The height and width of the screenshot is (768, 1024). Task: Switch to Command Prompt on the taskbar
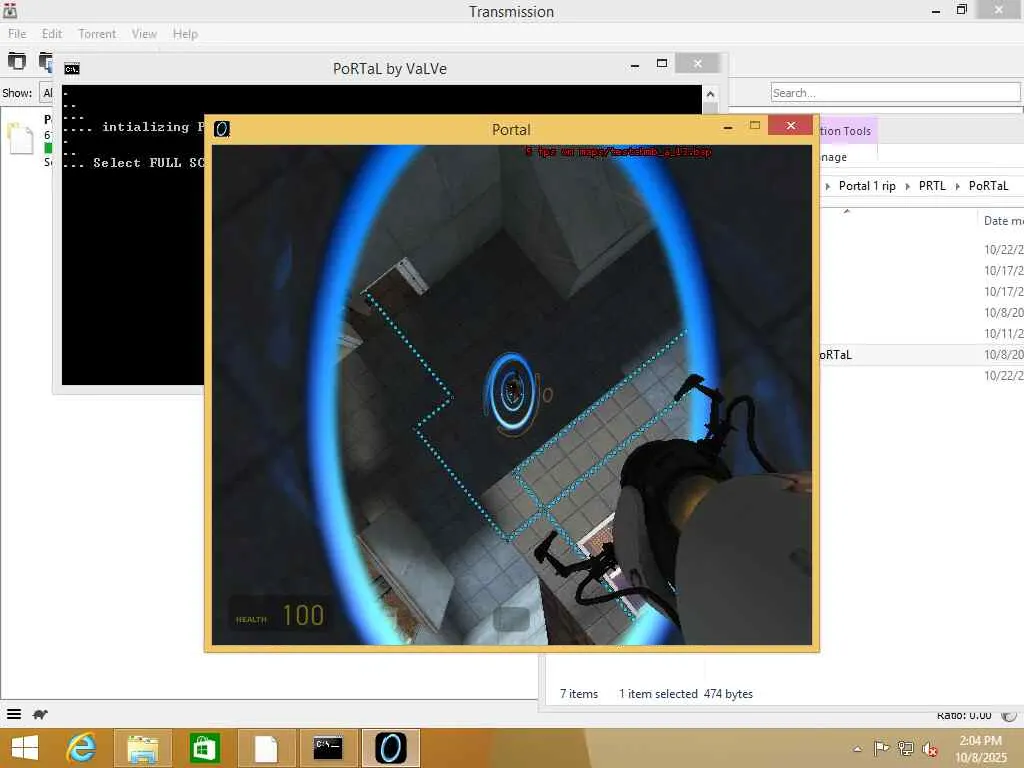click(328, 748)
